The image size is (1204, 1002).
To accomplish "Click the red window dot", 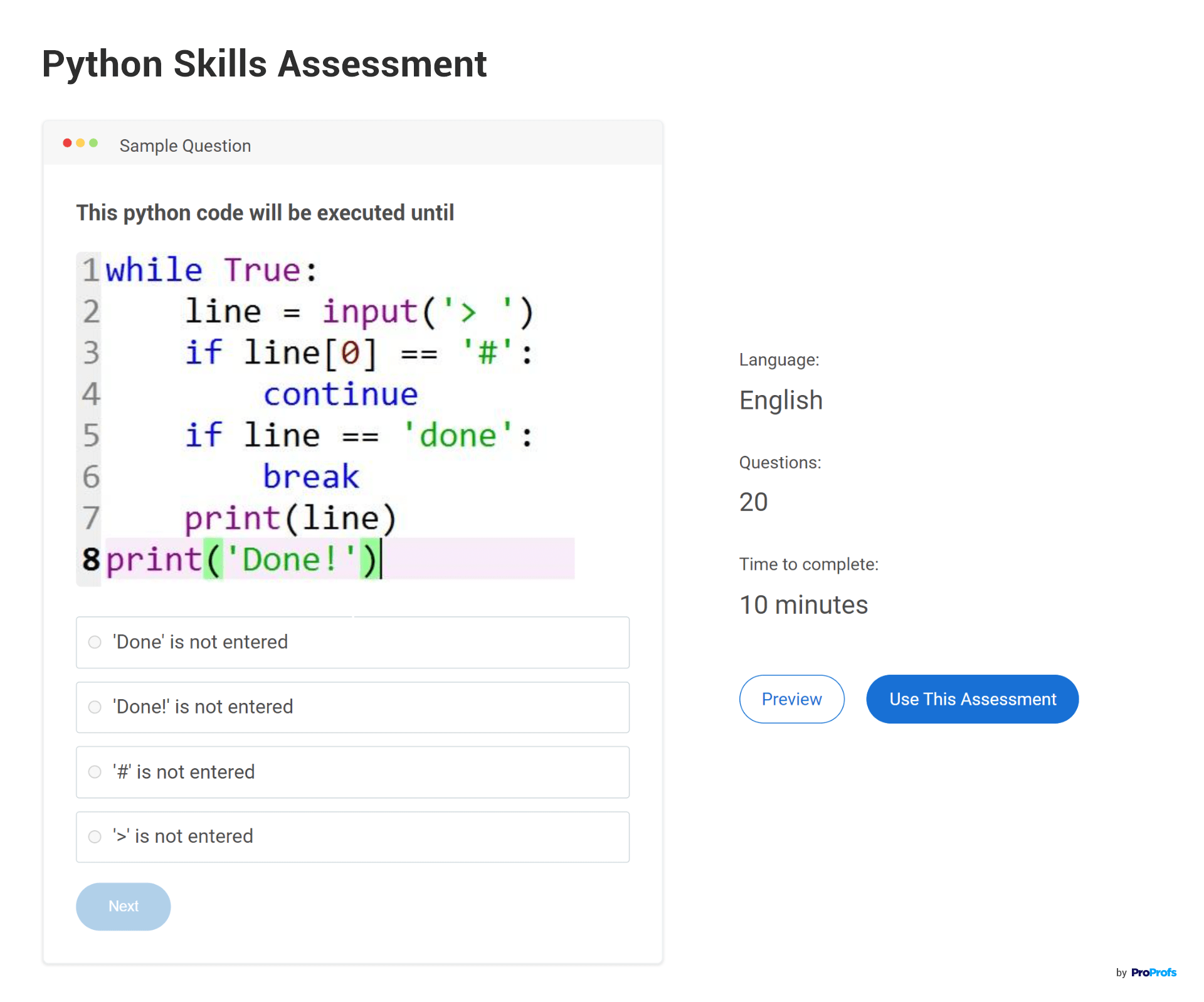I will pos(67,143).
